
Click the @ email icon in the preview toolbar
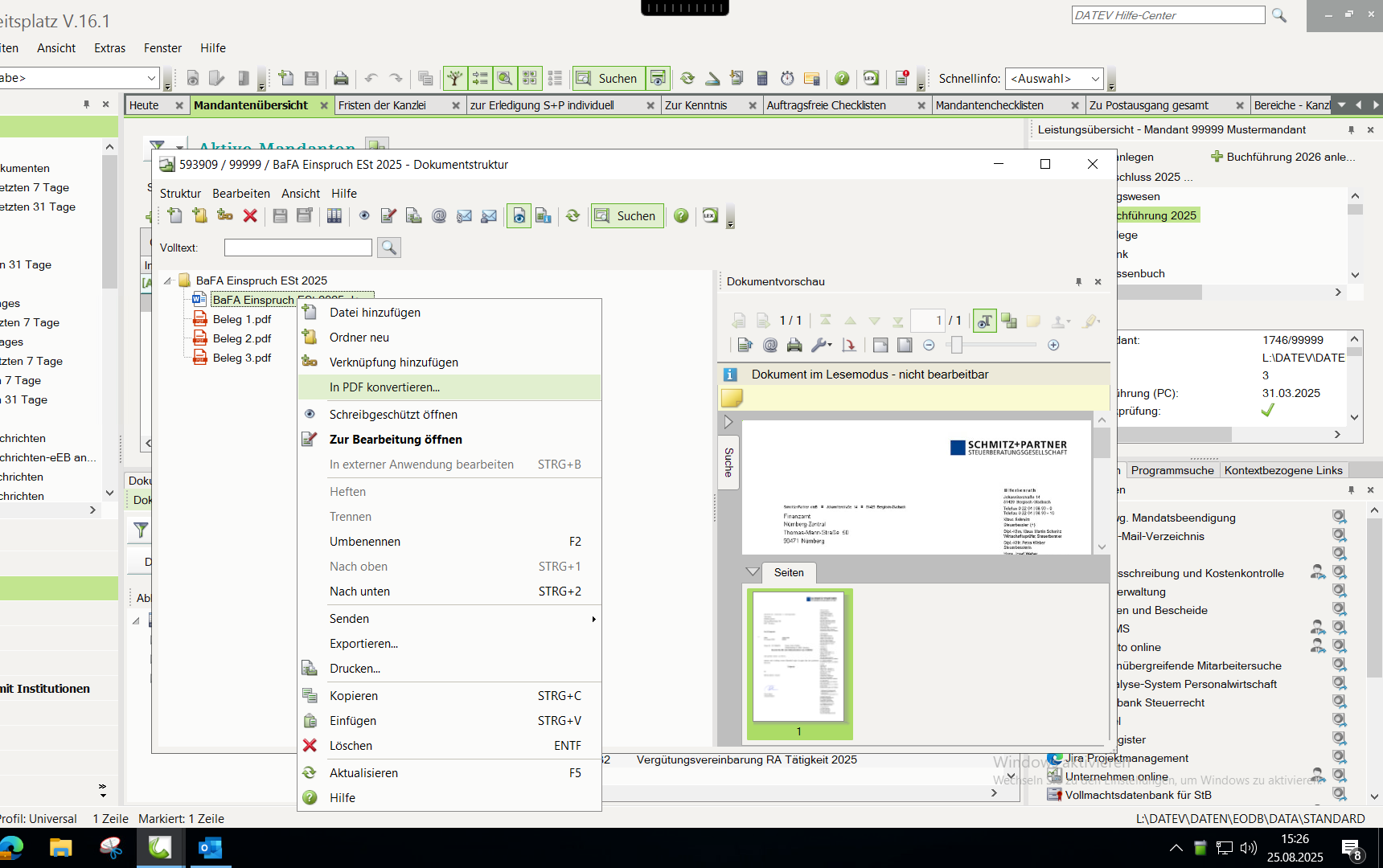[770, 345]
